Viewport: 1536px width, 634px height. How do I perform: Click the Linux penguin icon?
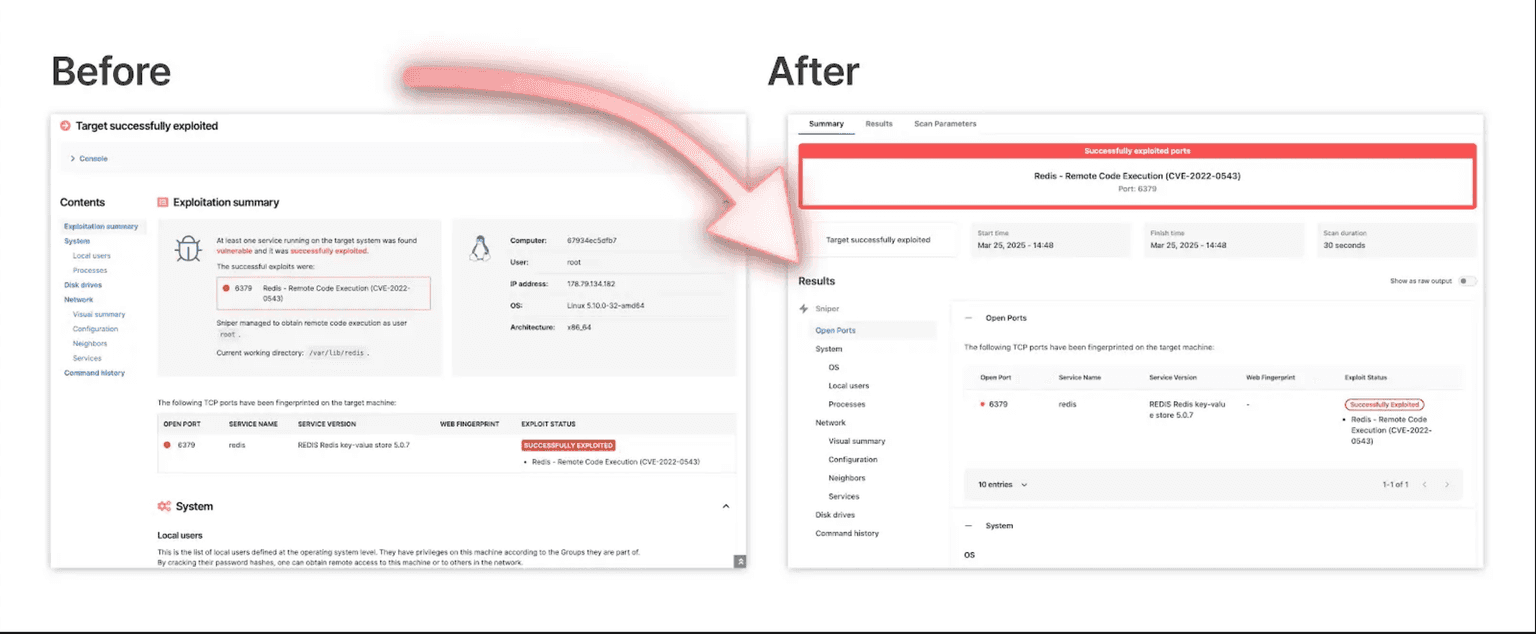pyautogui.click(x=479, y=248)
